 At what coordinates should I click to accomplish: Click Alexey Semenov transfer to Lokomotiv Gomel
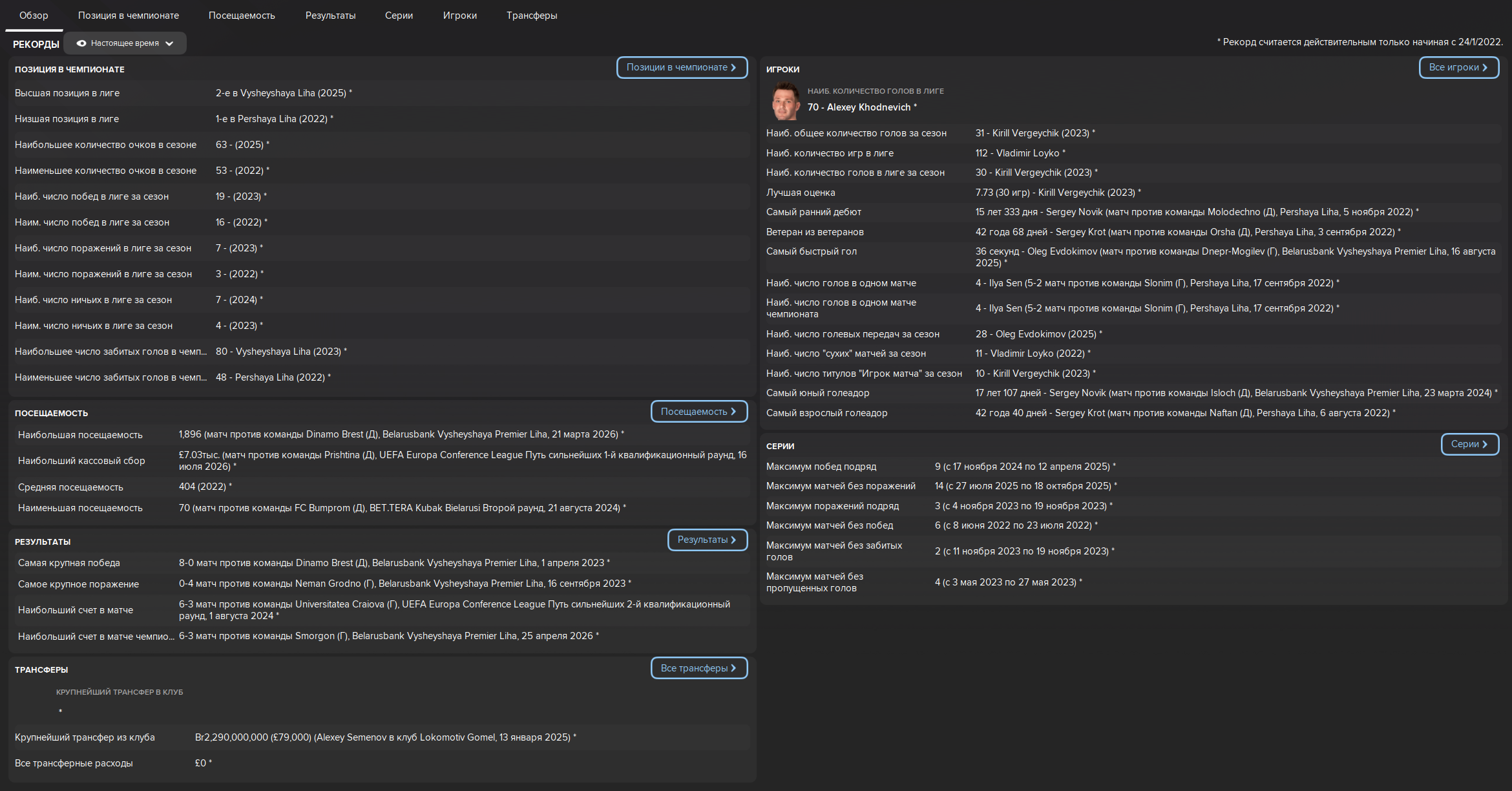coord(385,737)
